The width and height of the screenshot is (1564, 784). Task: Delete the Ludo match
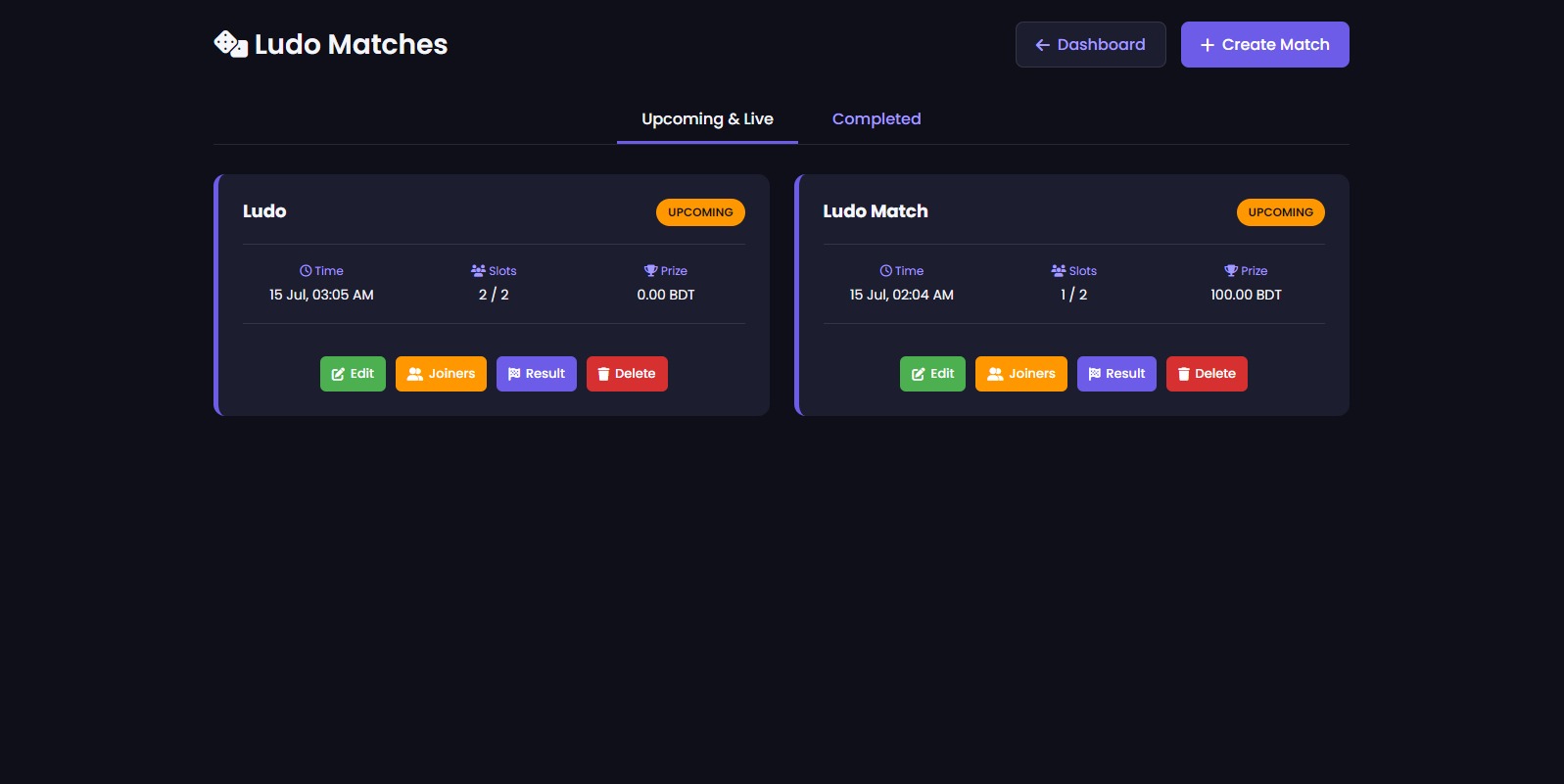(x=627, y=374)
